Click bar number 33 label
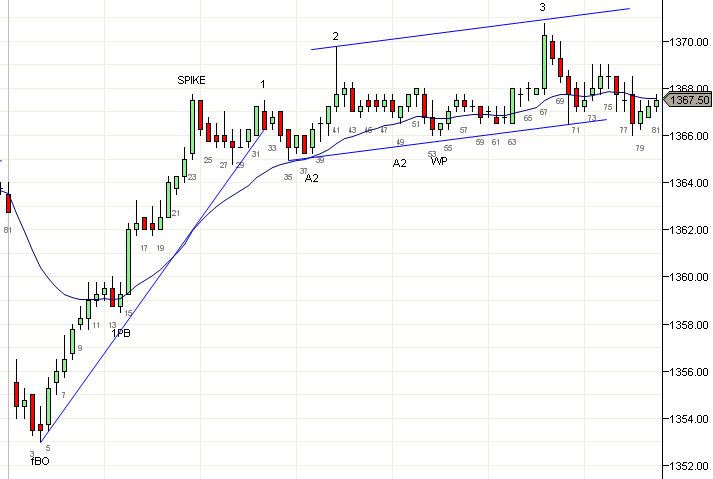The height and width of the screenshot is (479, 713). click(x=272, y=148)
